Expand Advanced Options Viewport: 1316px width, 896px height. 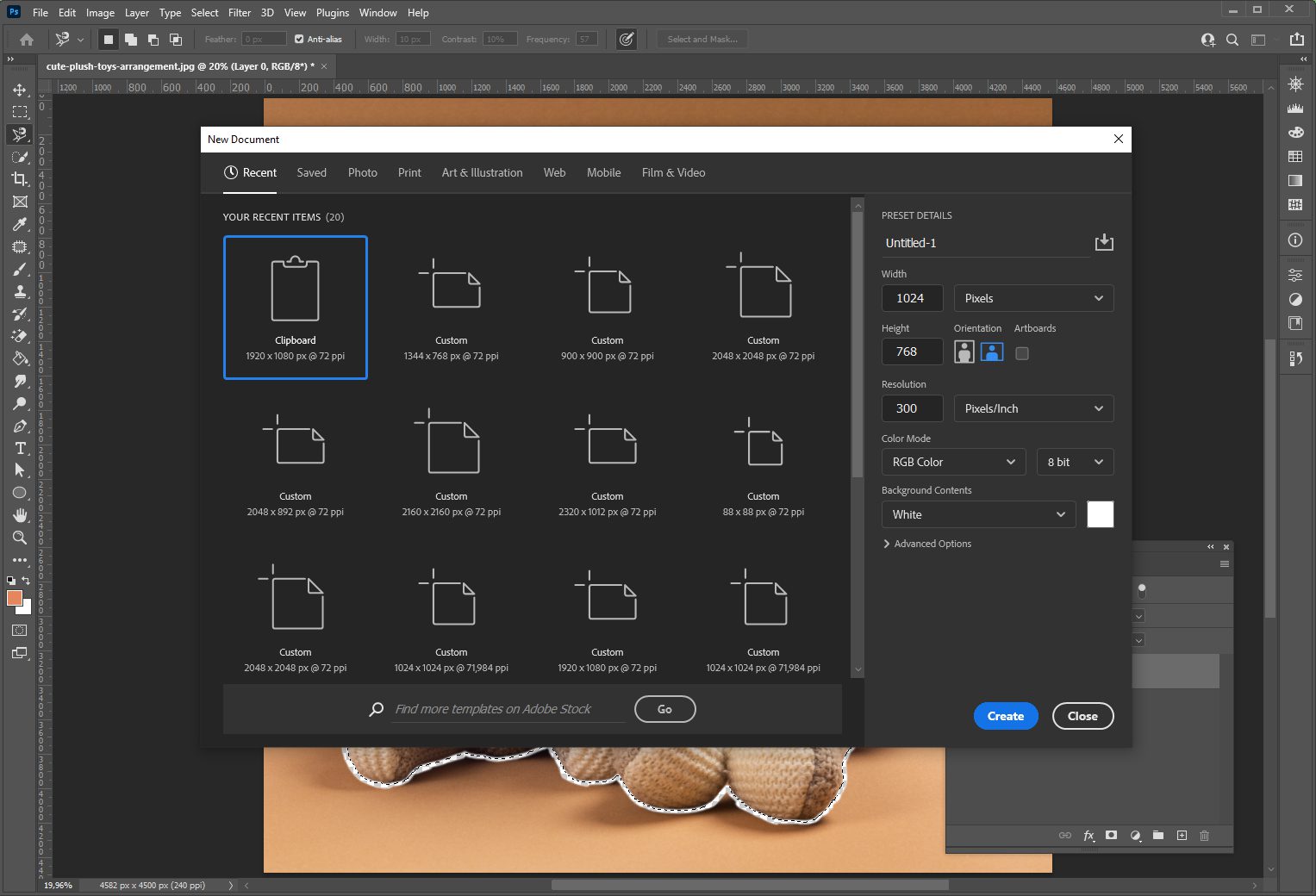[x=926, y=544]
